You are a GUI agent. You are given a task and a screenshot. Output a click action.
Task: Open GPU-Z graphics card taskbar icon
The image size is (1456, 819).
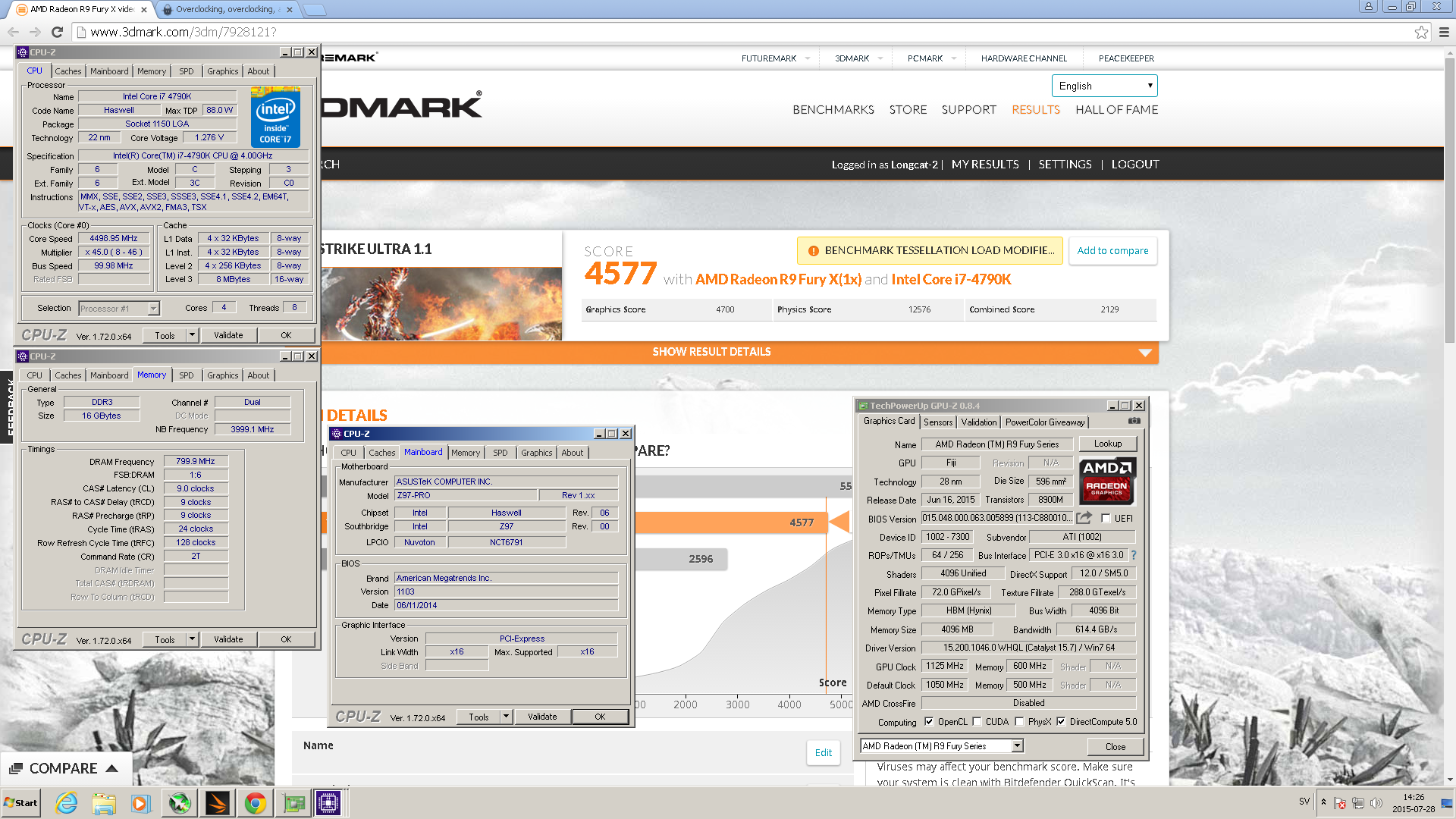293,803
